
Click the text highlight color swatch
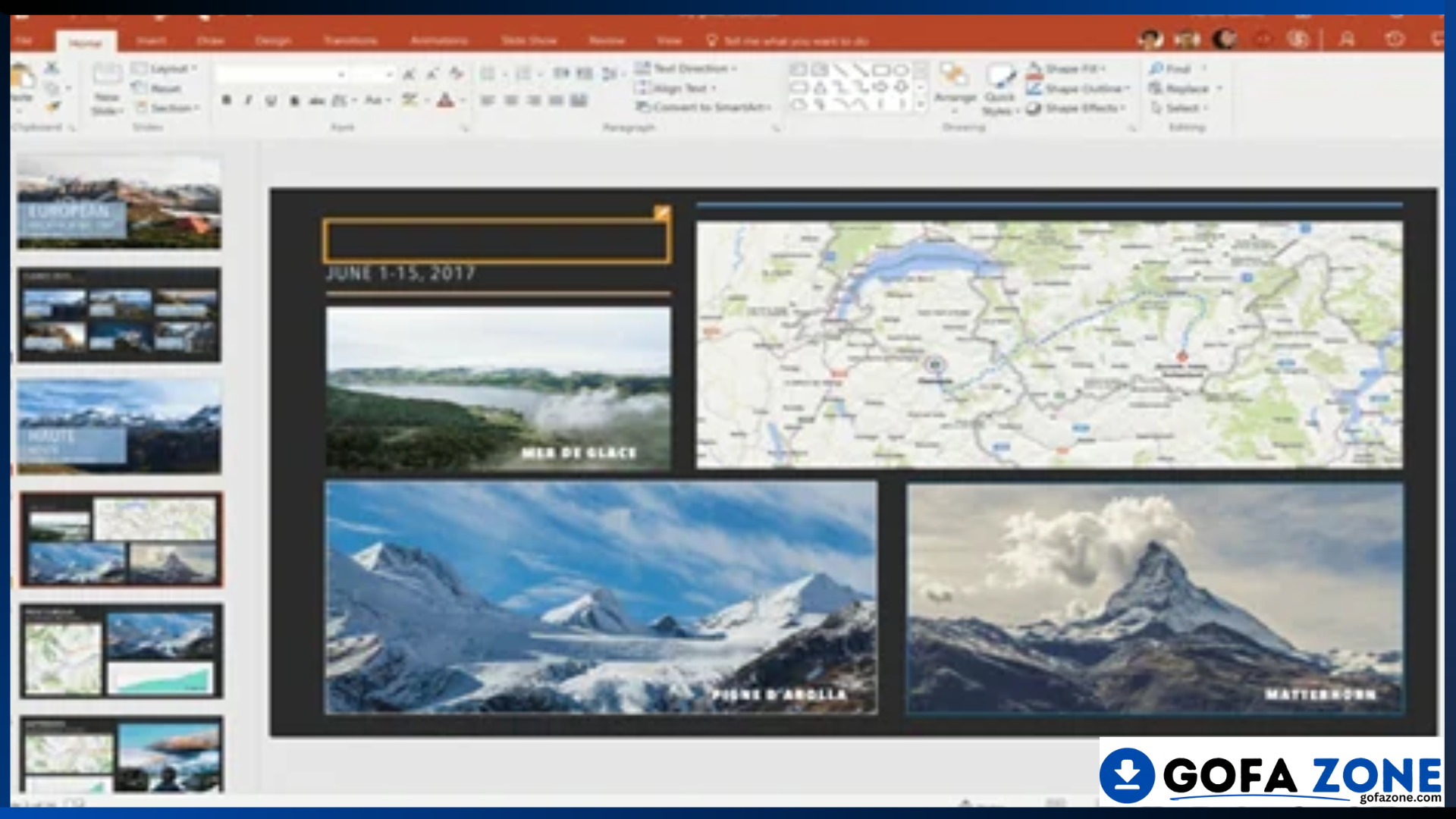(x=410, y=100)
